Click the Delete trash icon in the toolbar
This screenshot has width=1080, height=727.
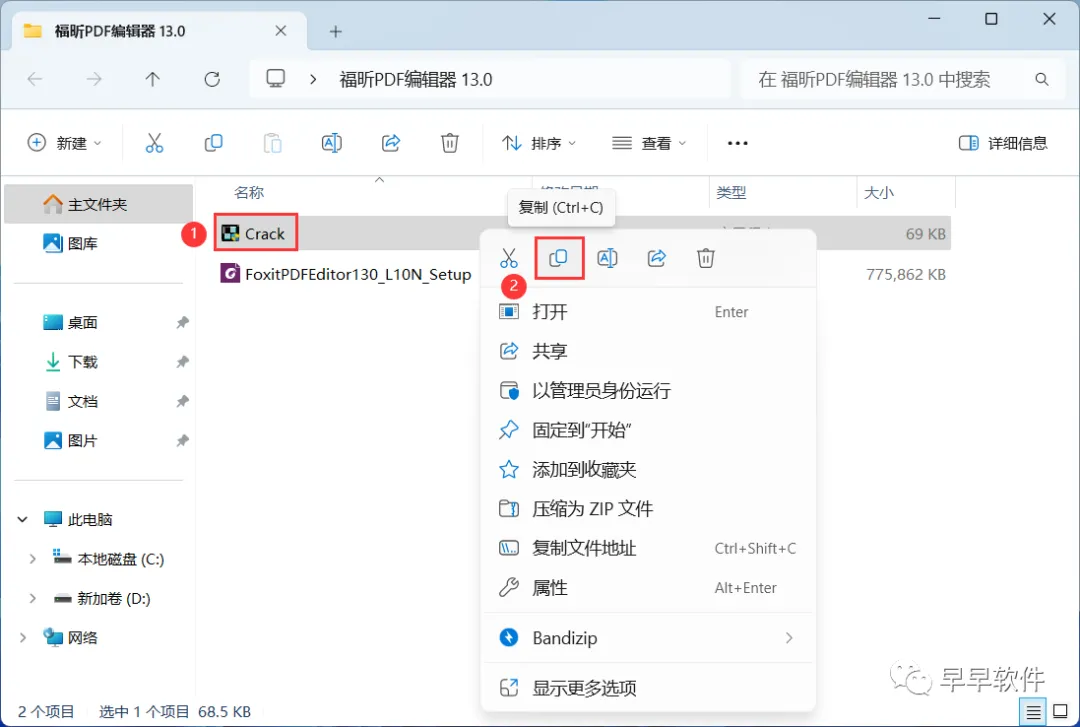click(450, 143)
